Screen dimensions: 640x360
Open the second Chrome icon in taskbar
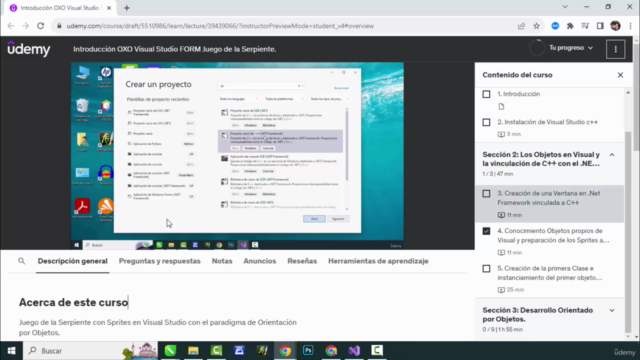(331, 351)
